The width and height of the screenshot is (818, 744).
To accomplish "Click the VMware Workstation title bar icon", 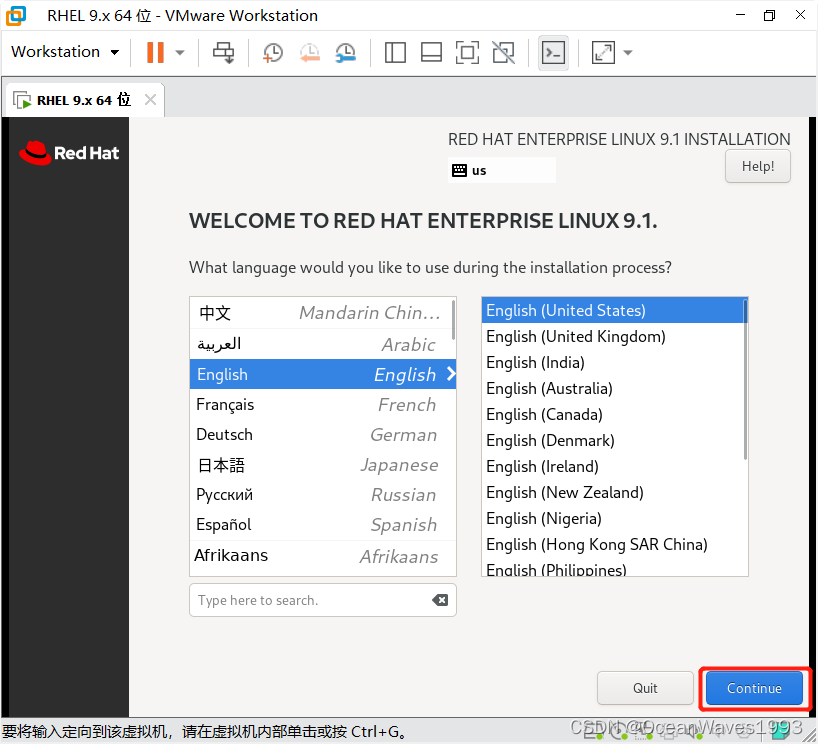I will pyautogui.click(x=16, y=16).
